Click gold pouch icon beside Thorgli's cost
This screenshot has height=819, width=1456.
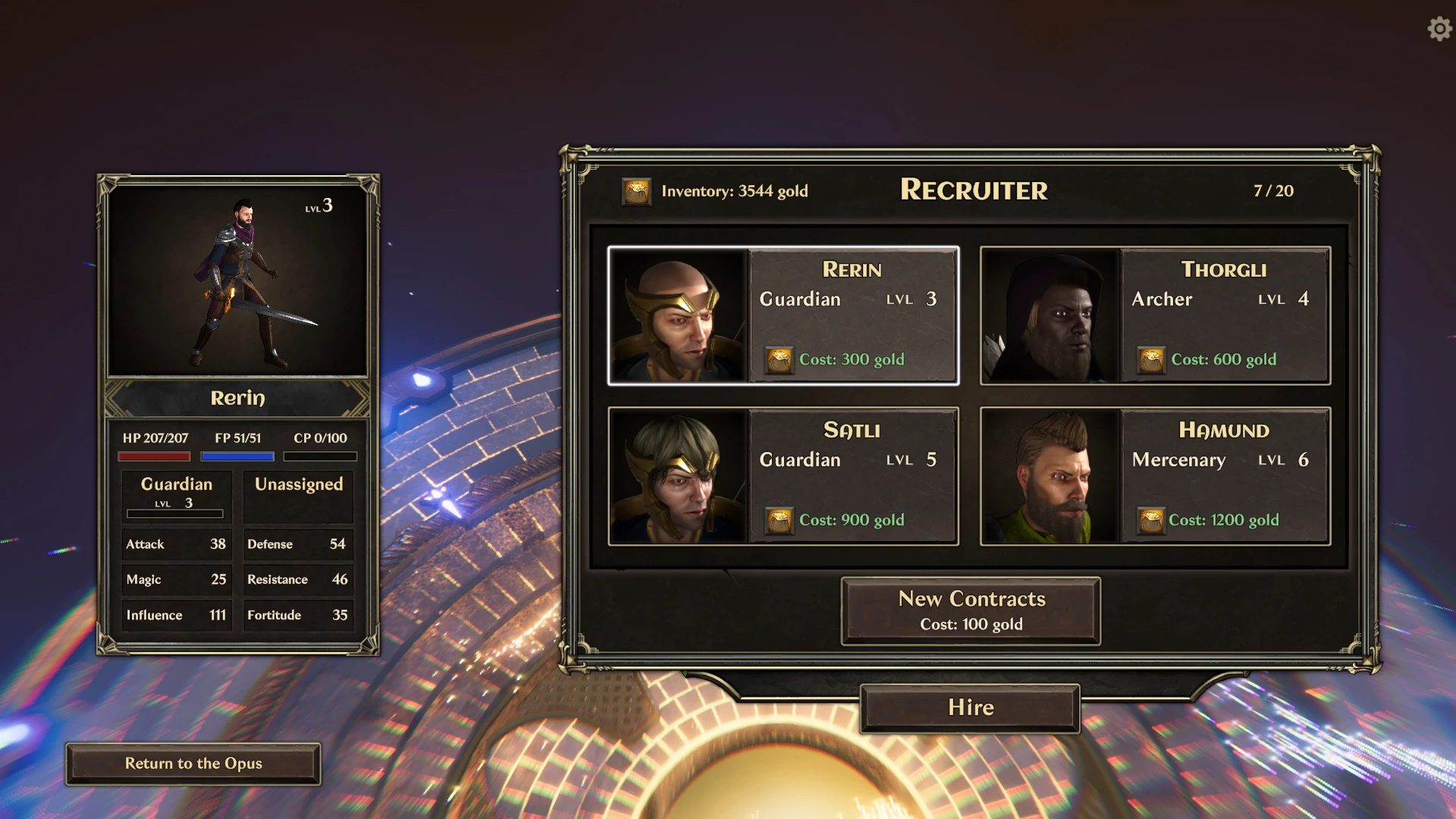pos(1151,360)
